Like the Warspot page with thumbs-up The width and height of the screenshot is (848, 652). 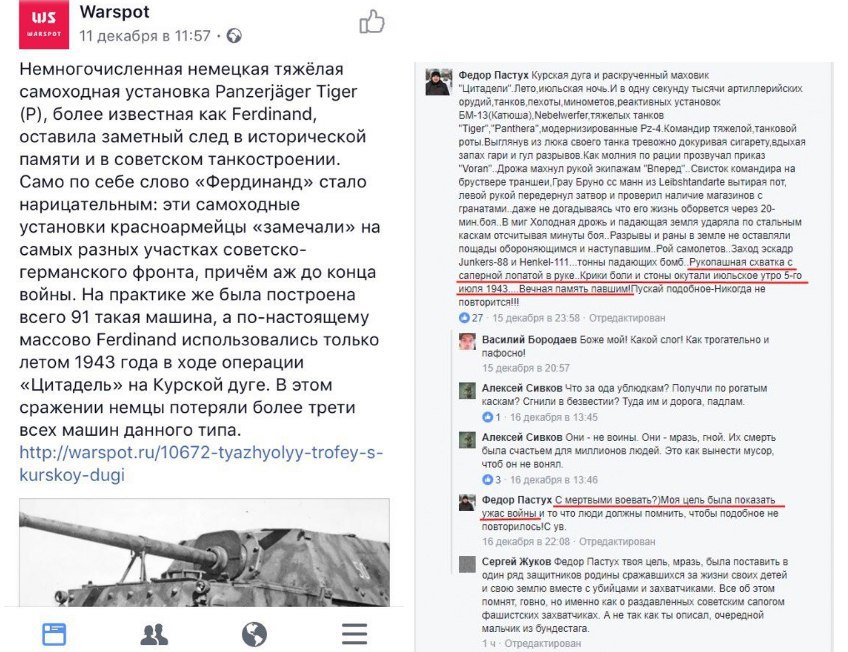pos(372,22)
